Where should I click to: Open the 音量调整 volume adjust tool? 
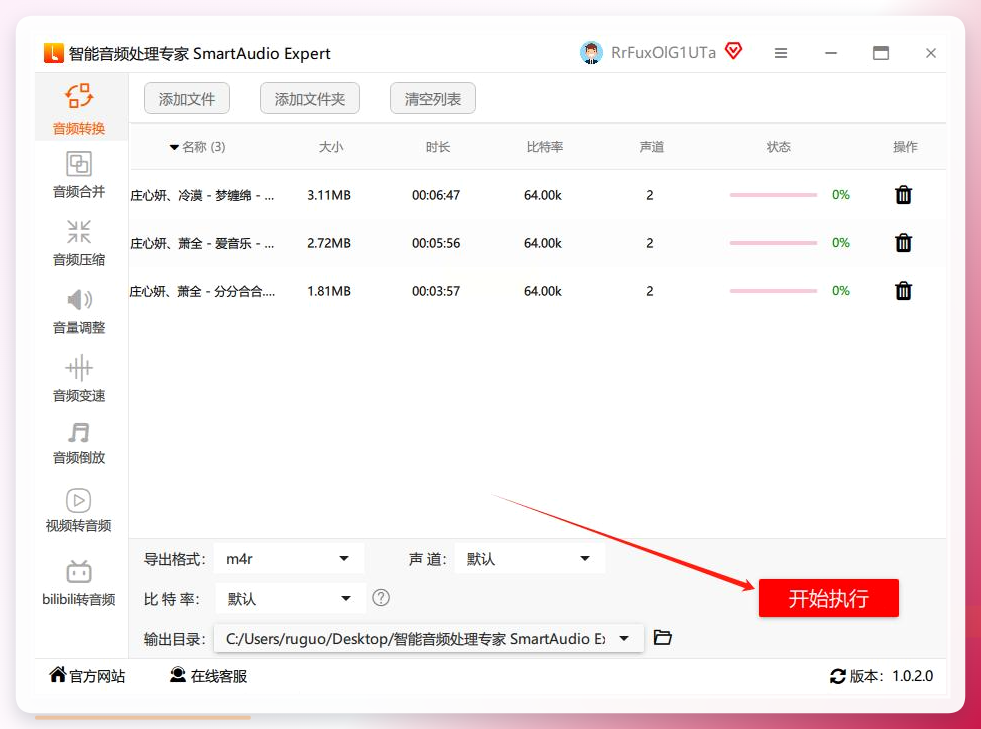click(79, 311)
